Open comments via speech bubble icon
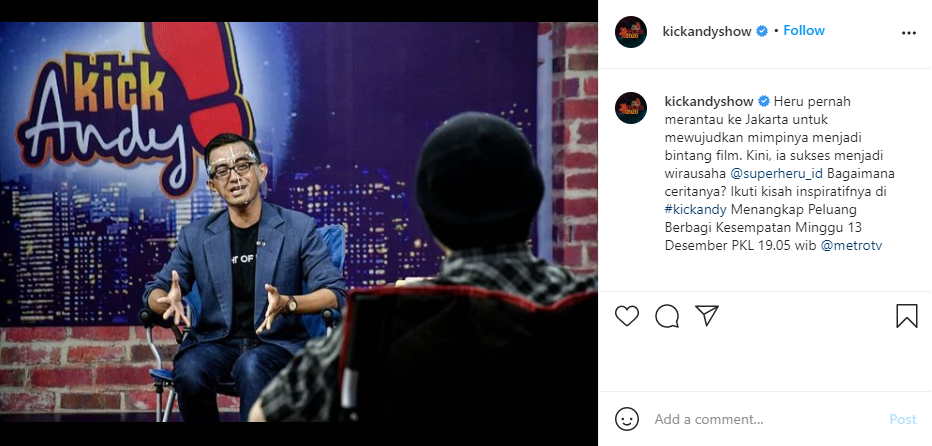 pyautogui.click(x=667, y=316)
